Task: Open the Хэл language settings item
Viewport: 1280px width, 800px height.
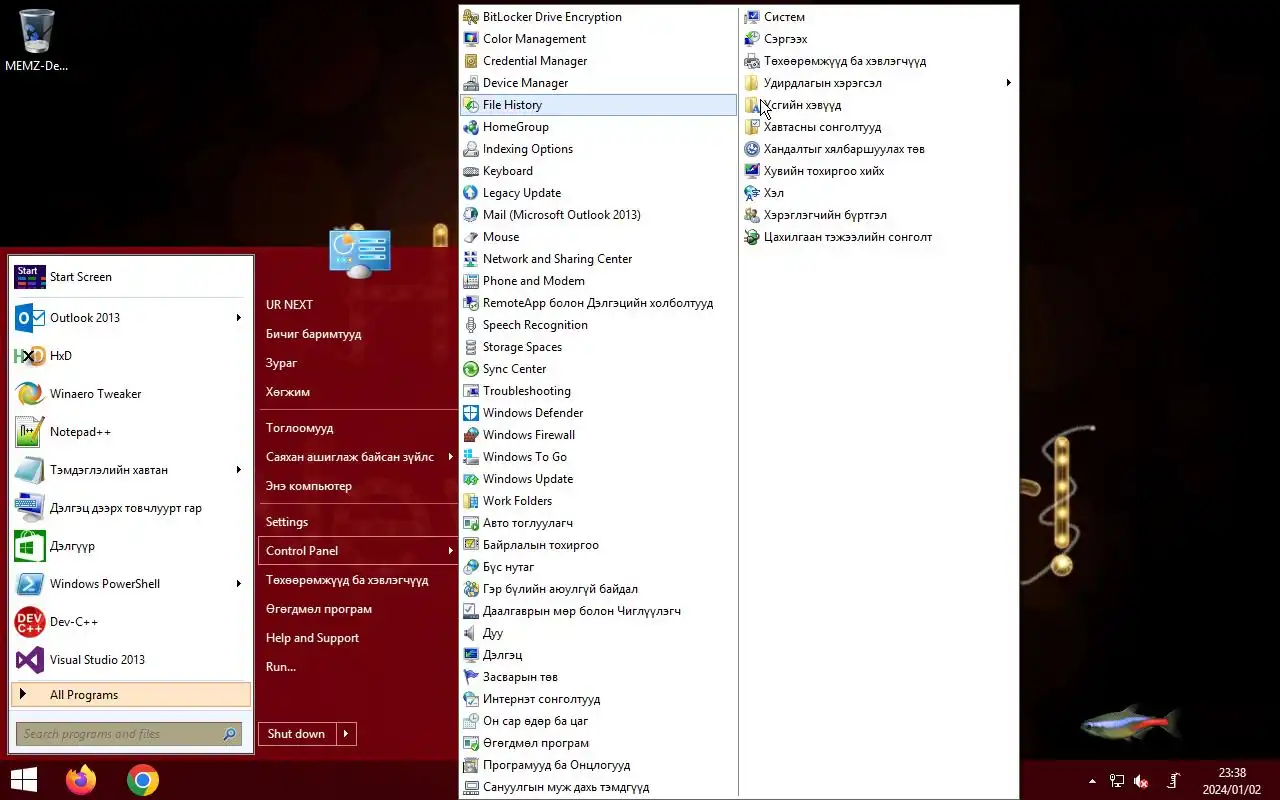Action: point(878,193)
